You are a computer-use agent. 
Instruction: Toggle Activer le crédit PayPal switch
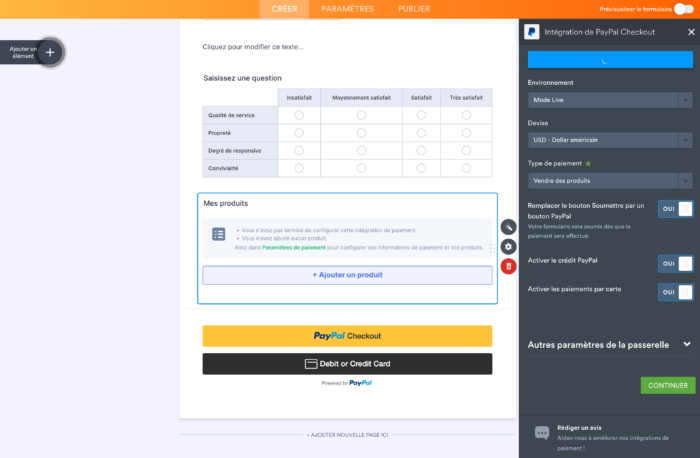675,264
